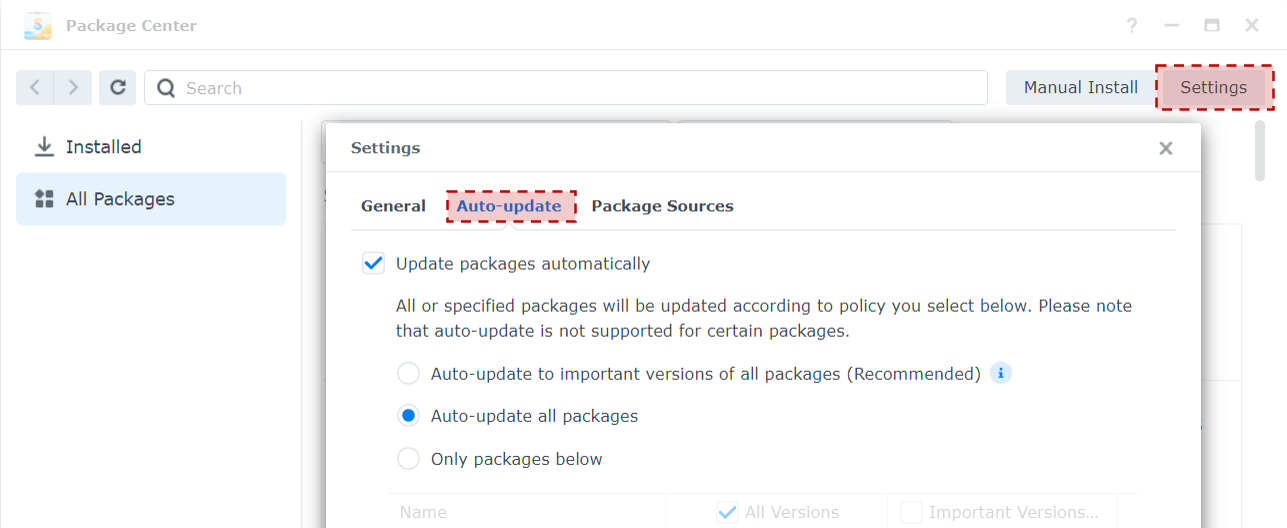The image size is (1287, 528).
Task: Close the Settings dialog with X
Action: click(x=1165, y=148)
